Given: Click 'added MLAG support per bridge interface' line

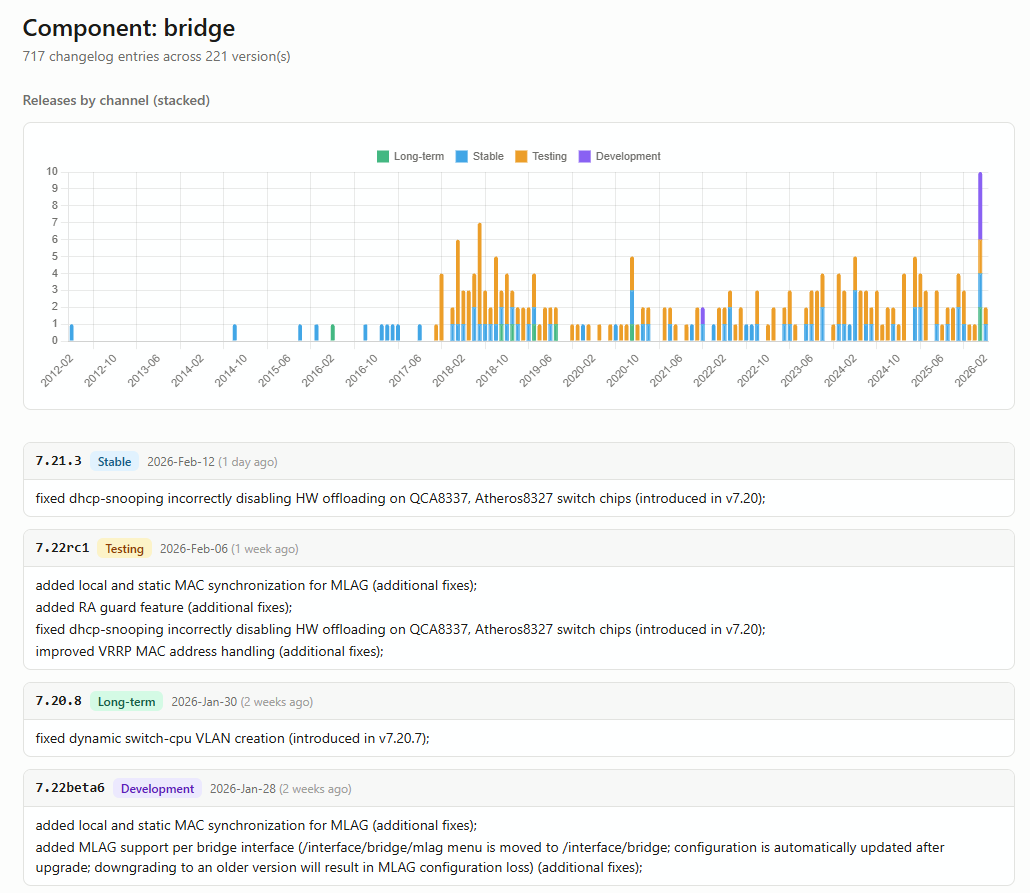Looking at the screenshot, I should click(x=490, y=857).
